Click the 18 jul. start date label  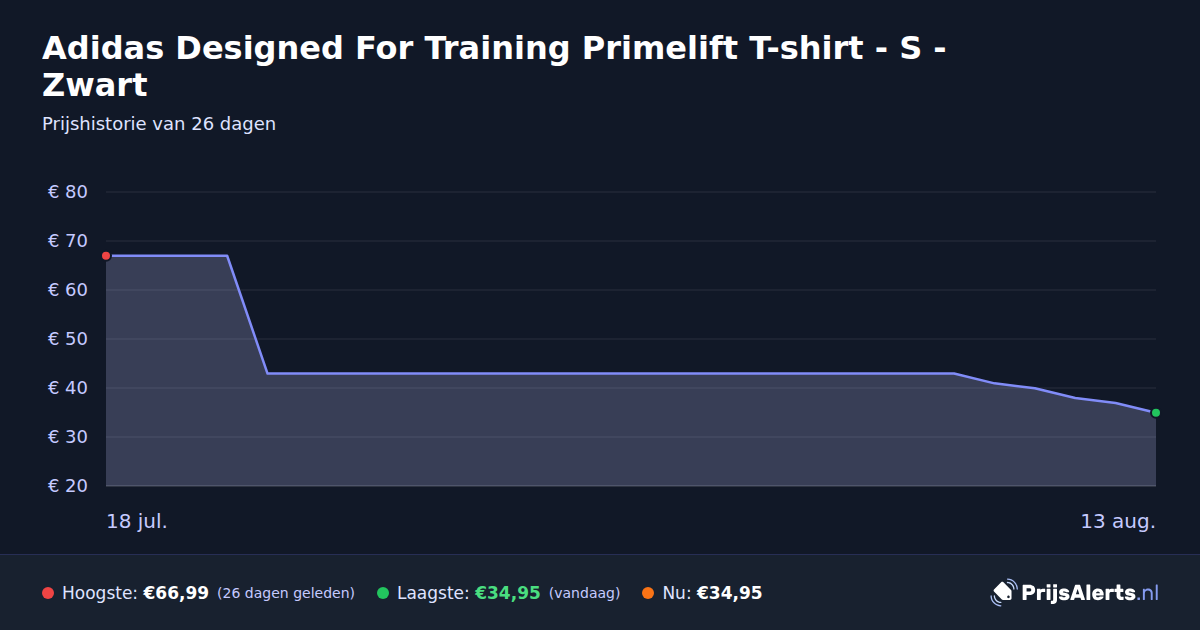tap(137, 521)
